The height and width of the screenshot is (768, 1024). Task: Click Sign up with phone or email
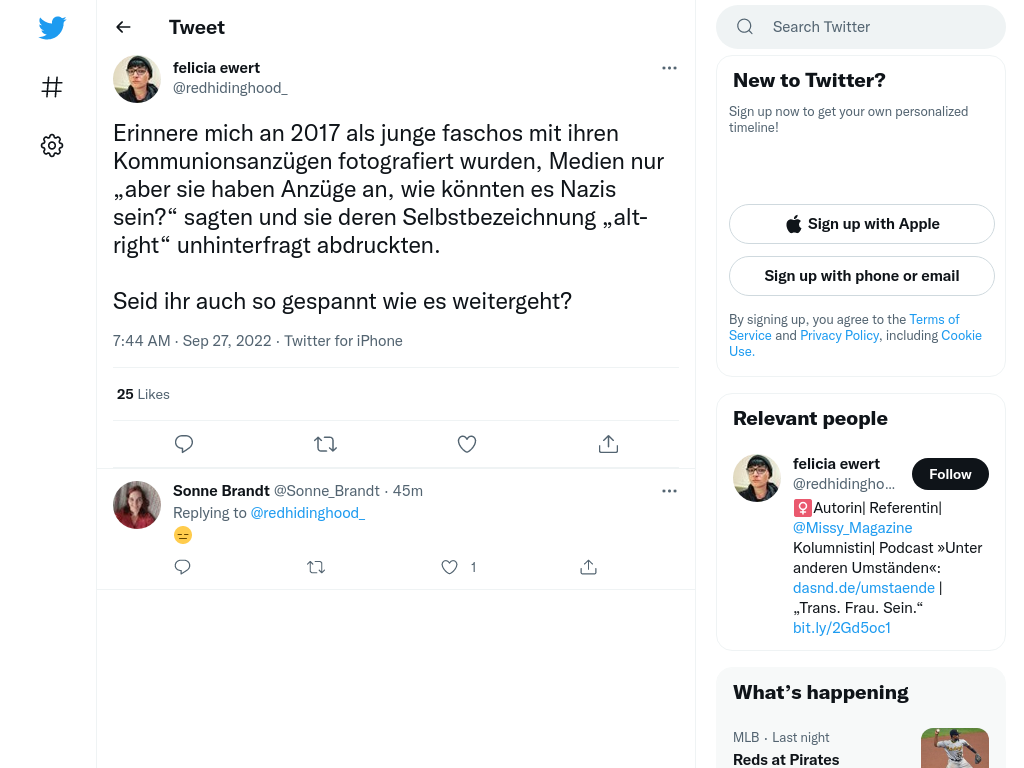tap(861, 276)
